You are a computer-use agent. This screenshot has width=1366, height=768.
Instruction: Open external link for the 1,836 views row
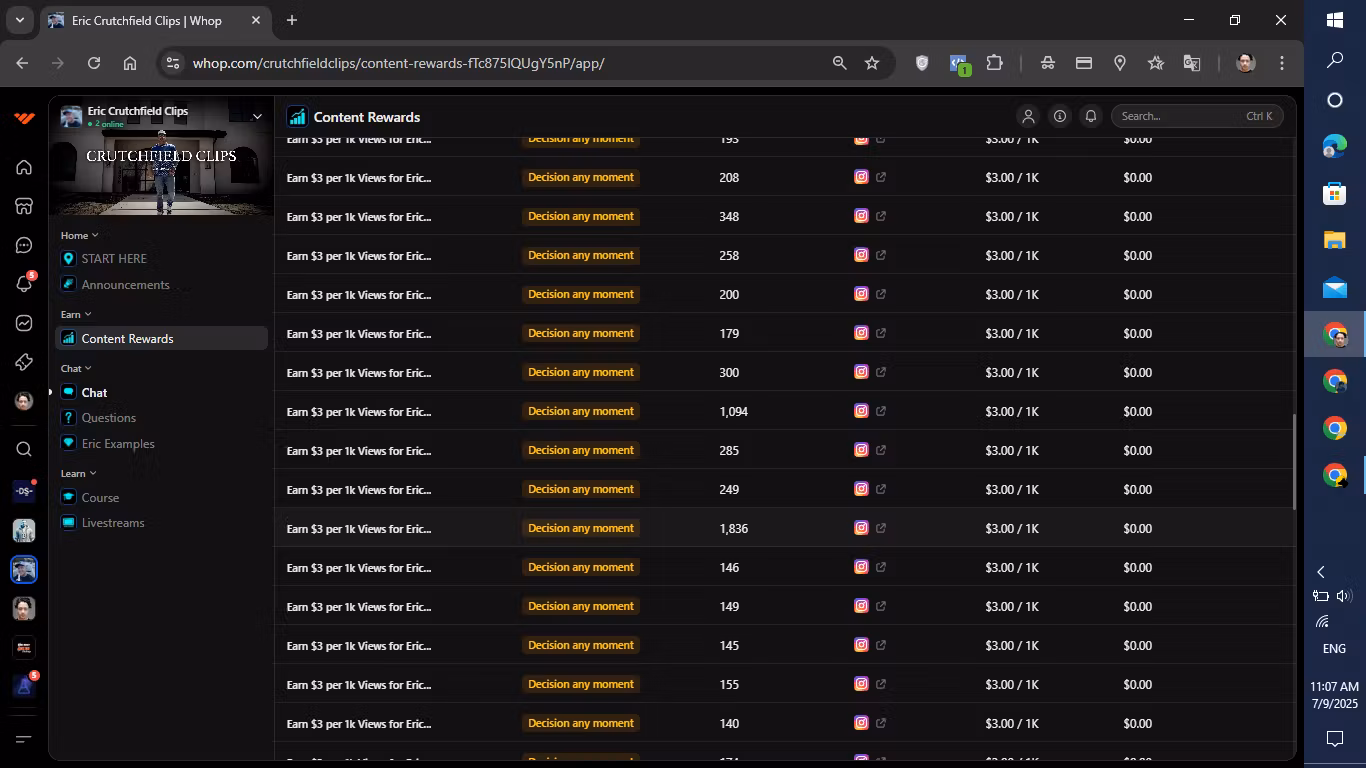click(881, 528)
